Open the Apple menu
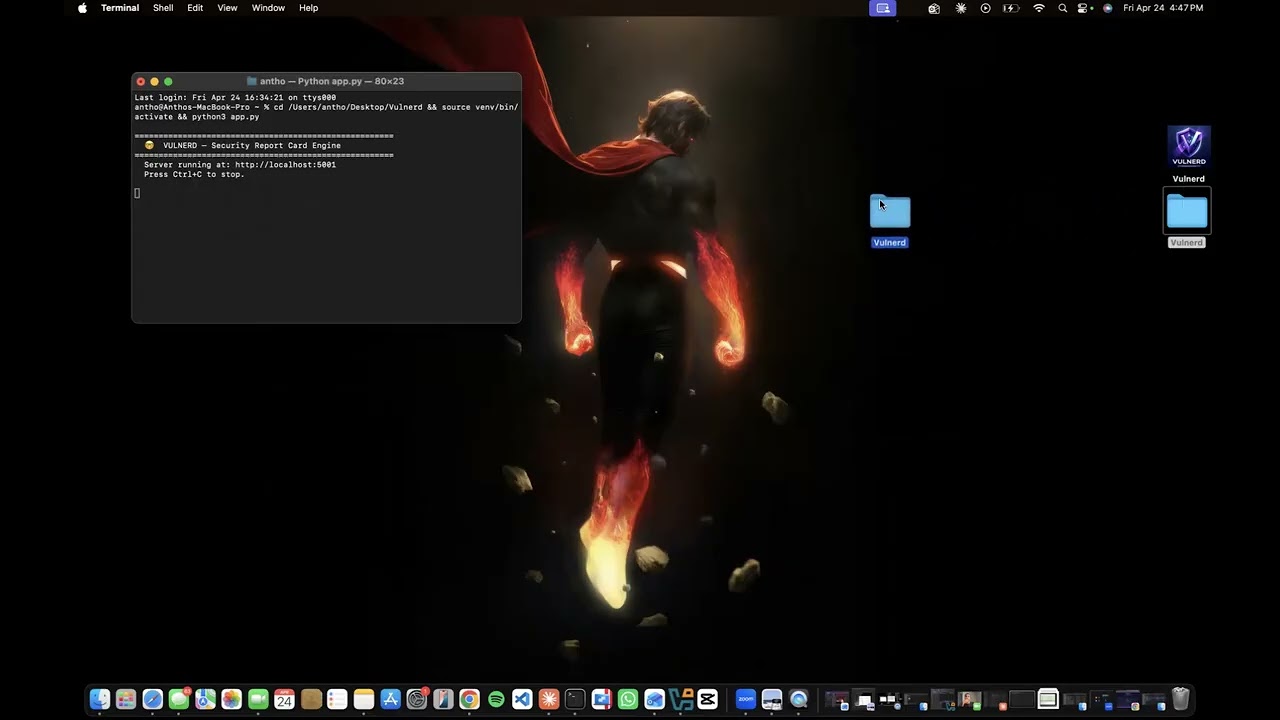 83,8
